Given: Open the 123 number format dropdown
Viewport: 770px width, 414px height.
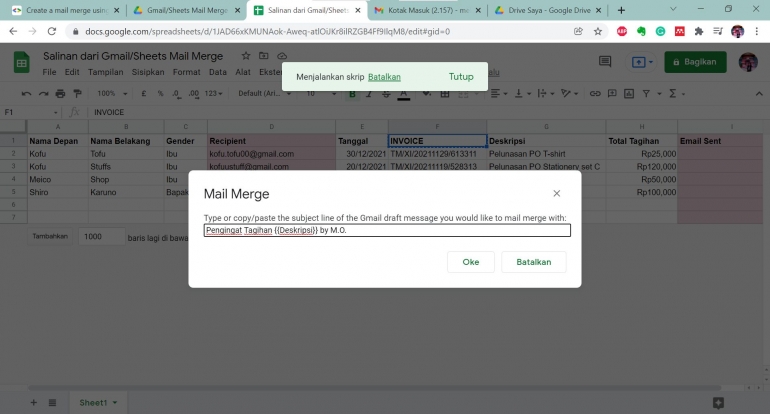Looking at the screenshot, I should [x=214, y=93].
